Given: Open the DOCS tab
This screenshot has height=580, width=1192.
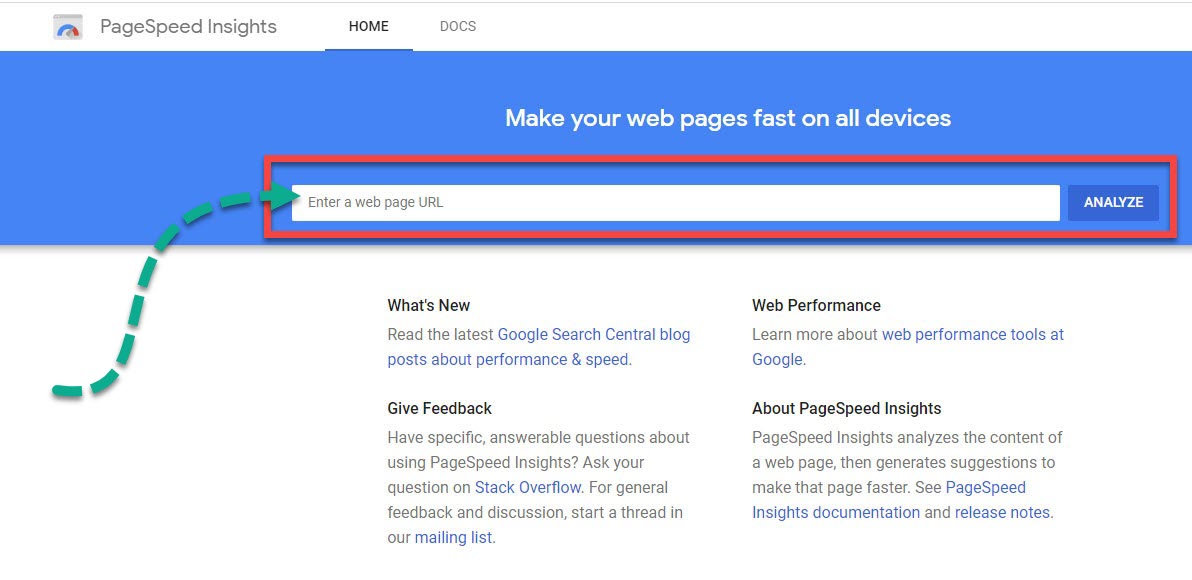Looking at the screenshot, I should click(458, 26).
